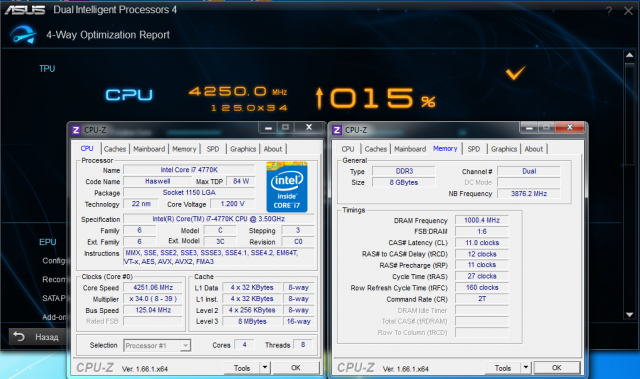
Task: Open the Caches tab in the left CPU-Z window
Action: [x=115, y=149]
